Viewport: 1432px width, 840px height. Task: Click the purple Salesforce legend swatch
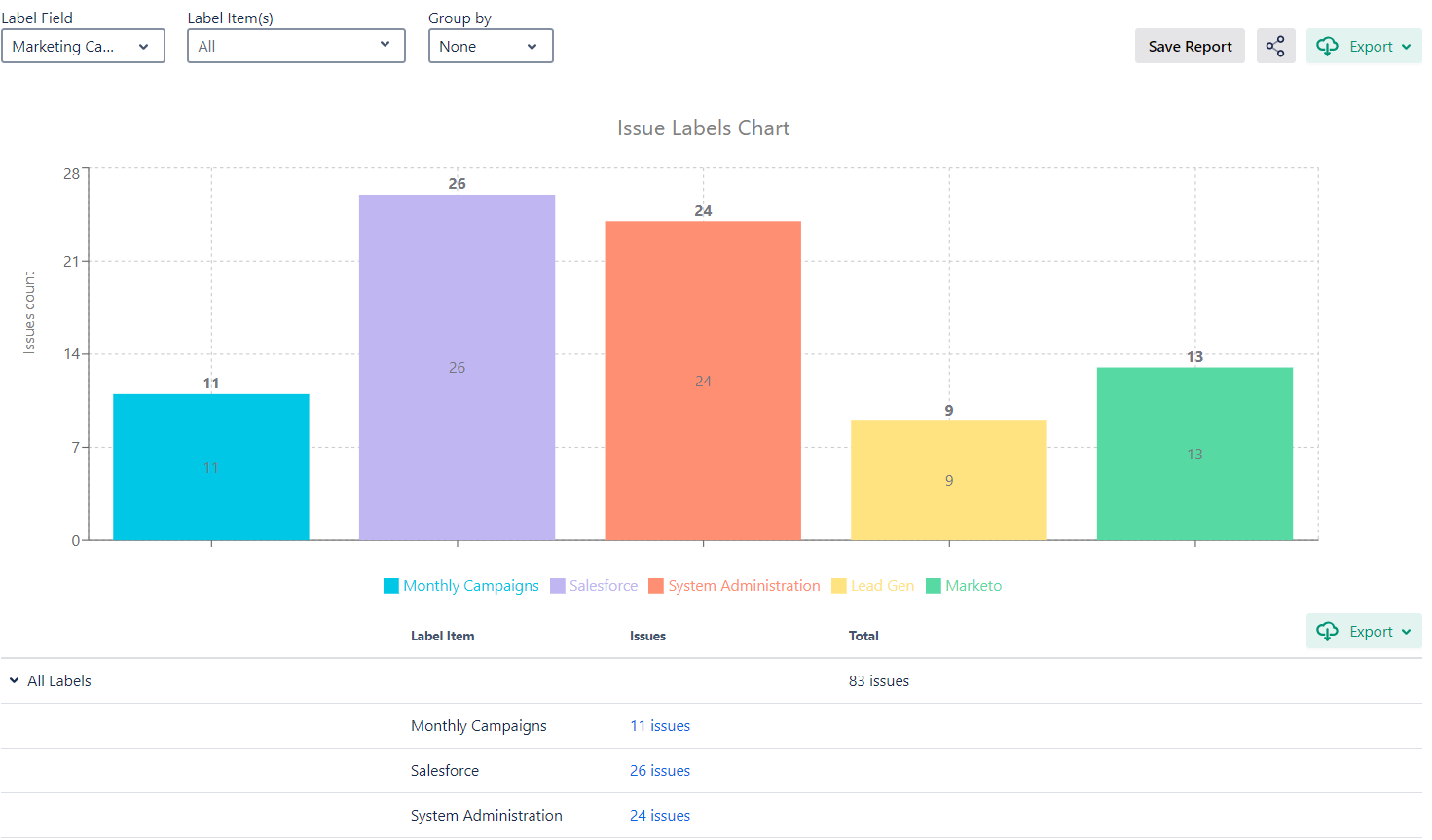point(557,585)
